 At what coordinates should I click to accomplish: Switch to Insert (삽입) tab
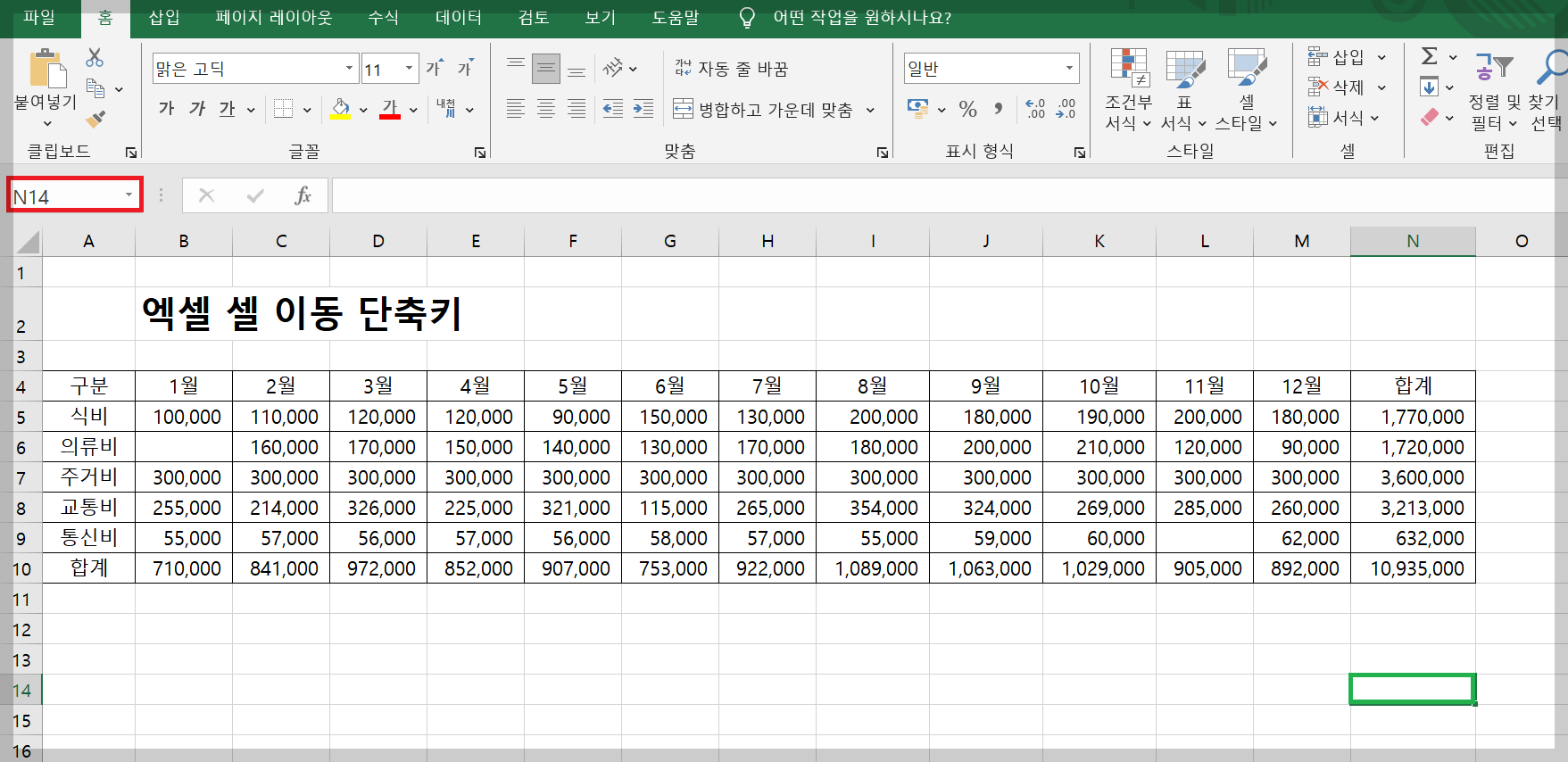(x=164, y=18)
